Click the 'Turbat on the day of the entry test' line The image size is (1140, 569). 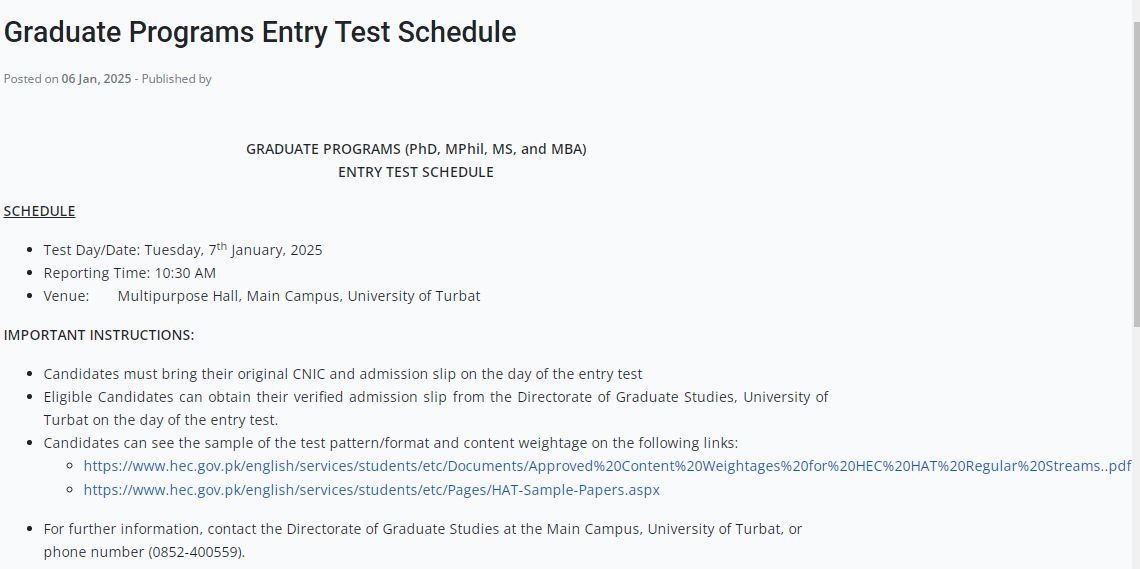161,420
